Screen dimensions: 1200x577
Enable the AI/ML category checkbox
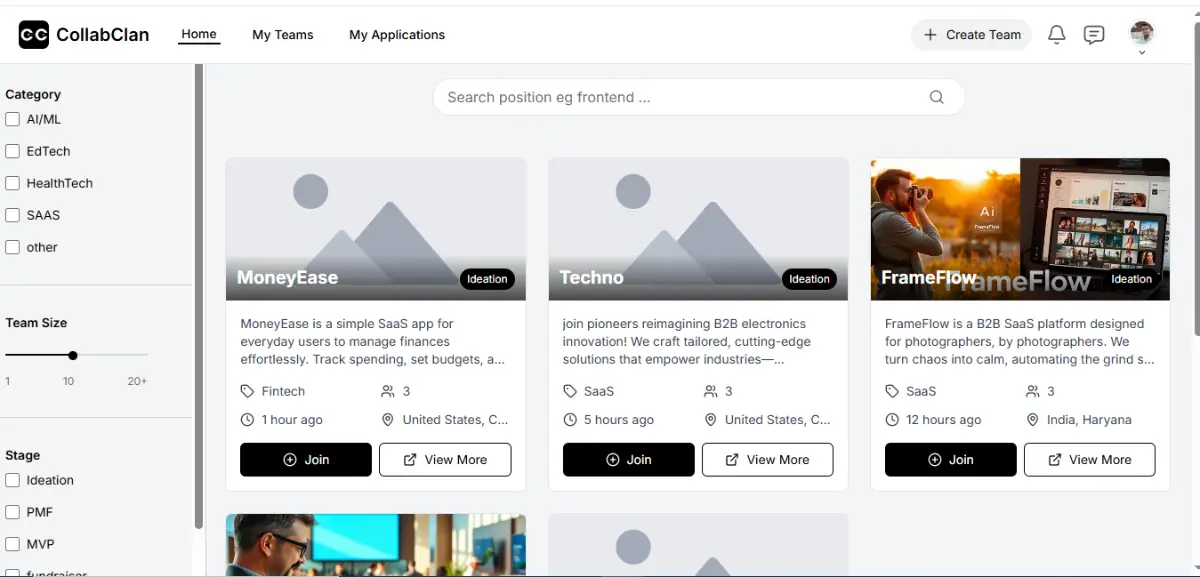click(13, 119)
